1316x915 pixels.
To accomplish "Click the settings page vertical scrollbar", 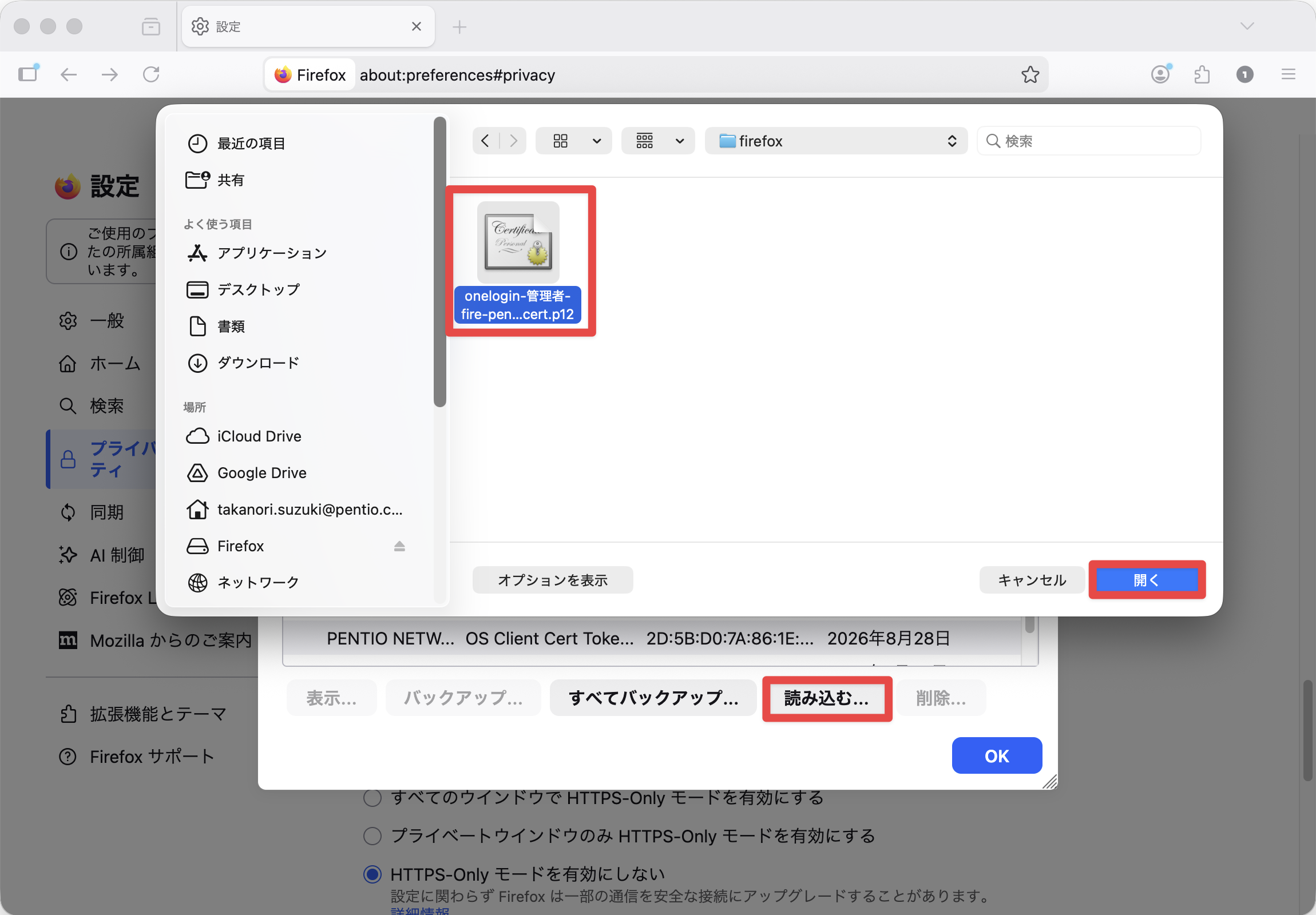I will pyautogui.click(x=1307, y=730).
